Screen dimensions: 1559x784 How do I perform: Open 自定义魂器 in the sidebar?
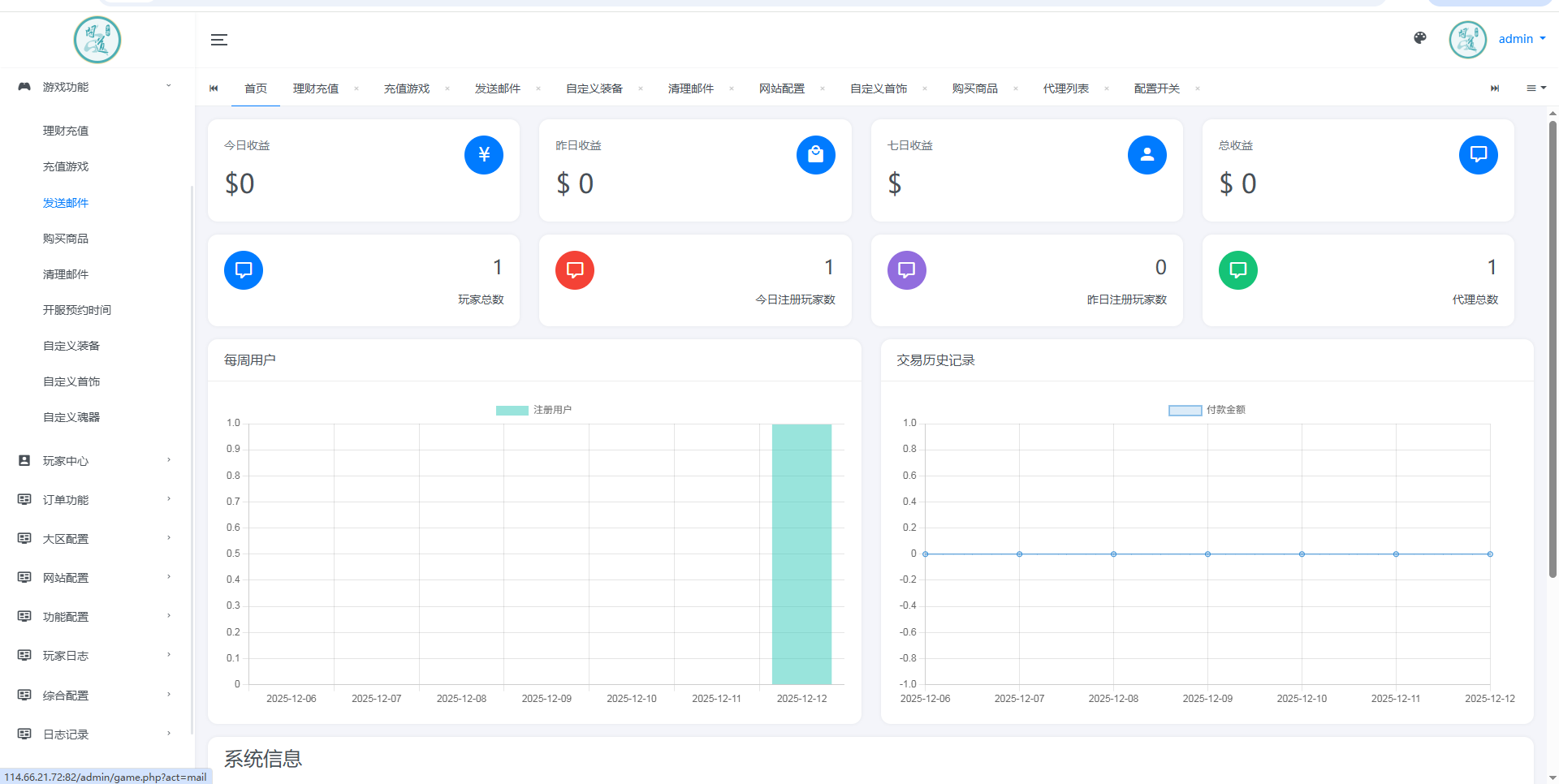71,417
